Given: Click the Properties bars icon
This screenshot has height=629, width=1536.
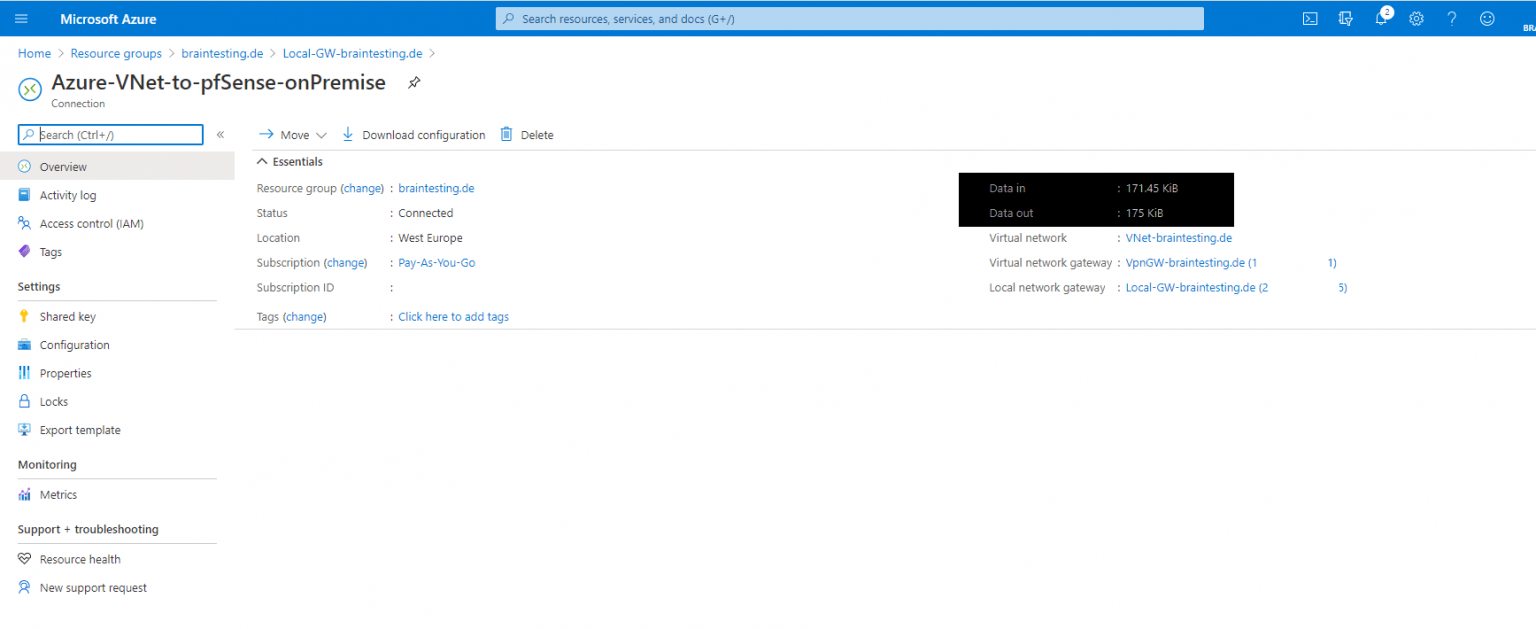Looking at the screenshot, I should (25, 373).
